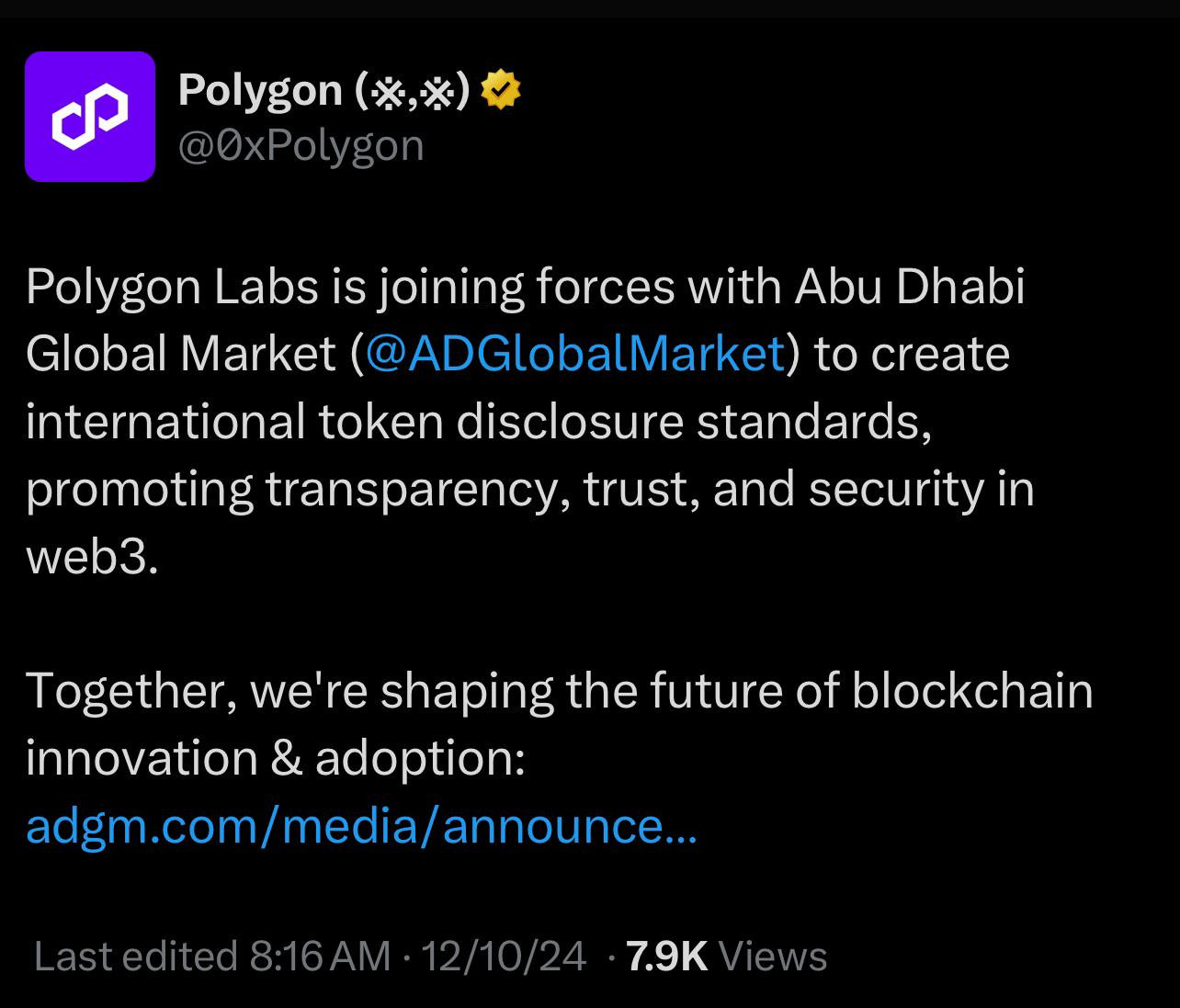Screen dimensions: 1180x1008
Task: Click the "Views" label
Action: tap(773, 956)
